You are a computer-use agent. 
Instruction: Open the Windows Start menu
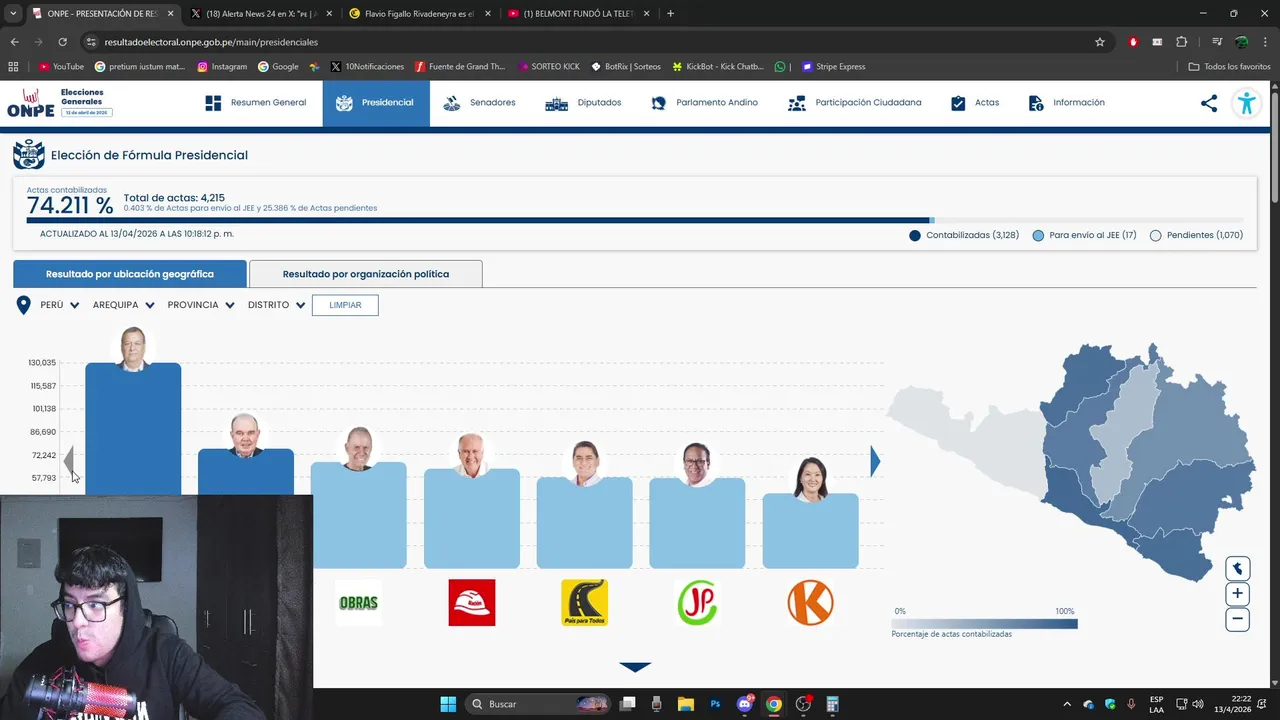coord(448,704)
